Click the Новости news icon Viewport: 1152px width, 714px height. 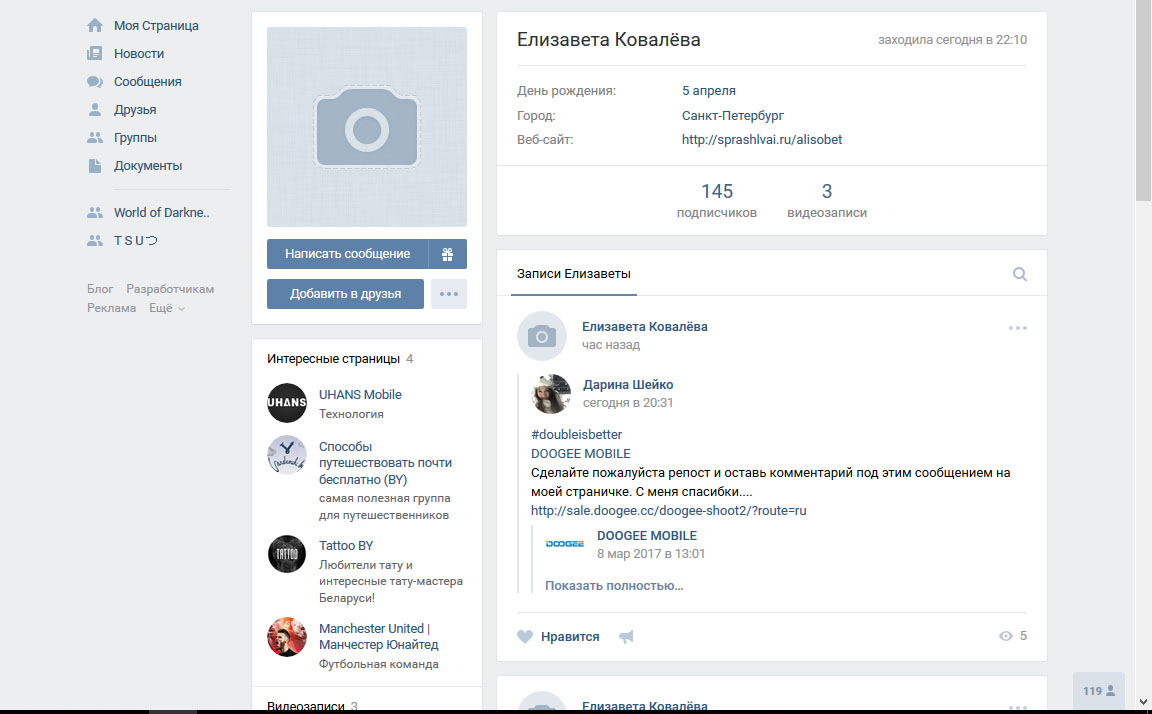click(x=95, y=54)
